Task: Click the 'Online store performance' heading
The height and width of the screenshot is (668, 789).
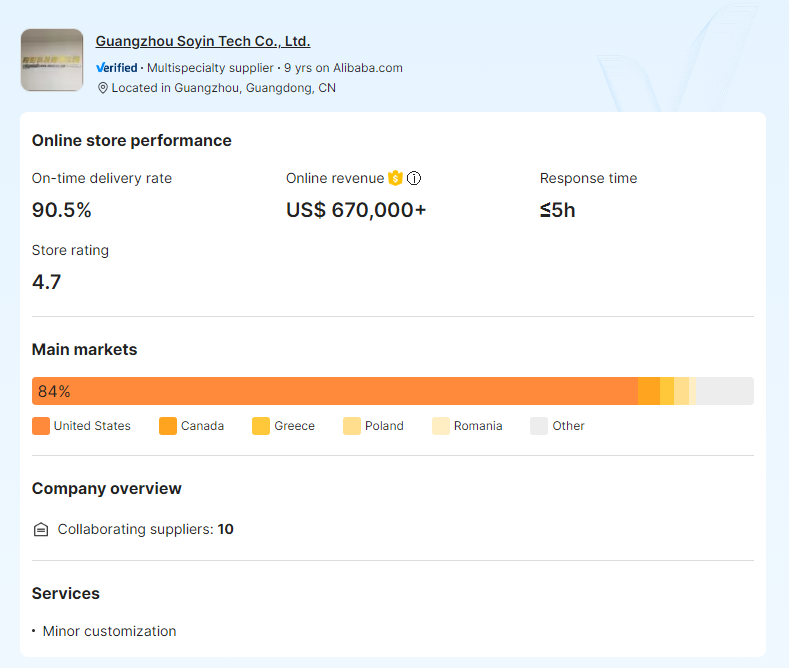Action: coord(132,141)
